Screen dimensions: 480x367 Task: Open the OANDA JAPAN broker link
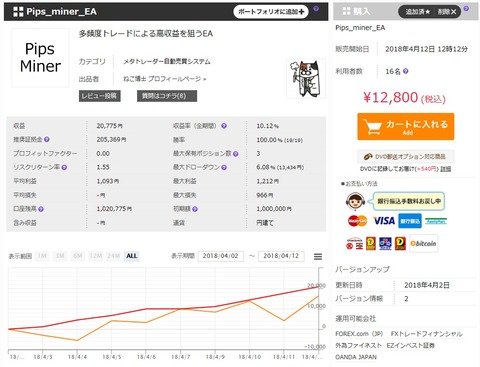[356, 357]
